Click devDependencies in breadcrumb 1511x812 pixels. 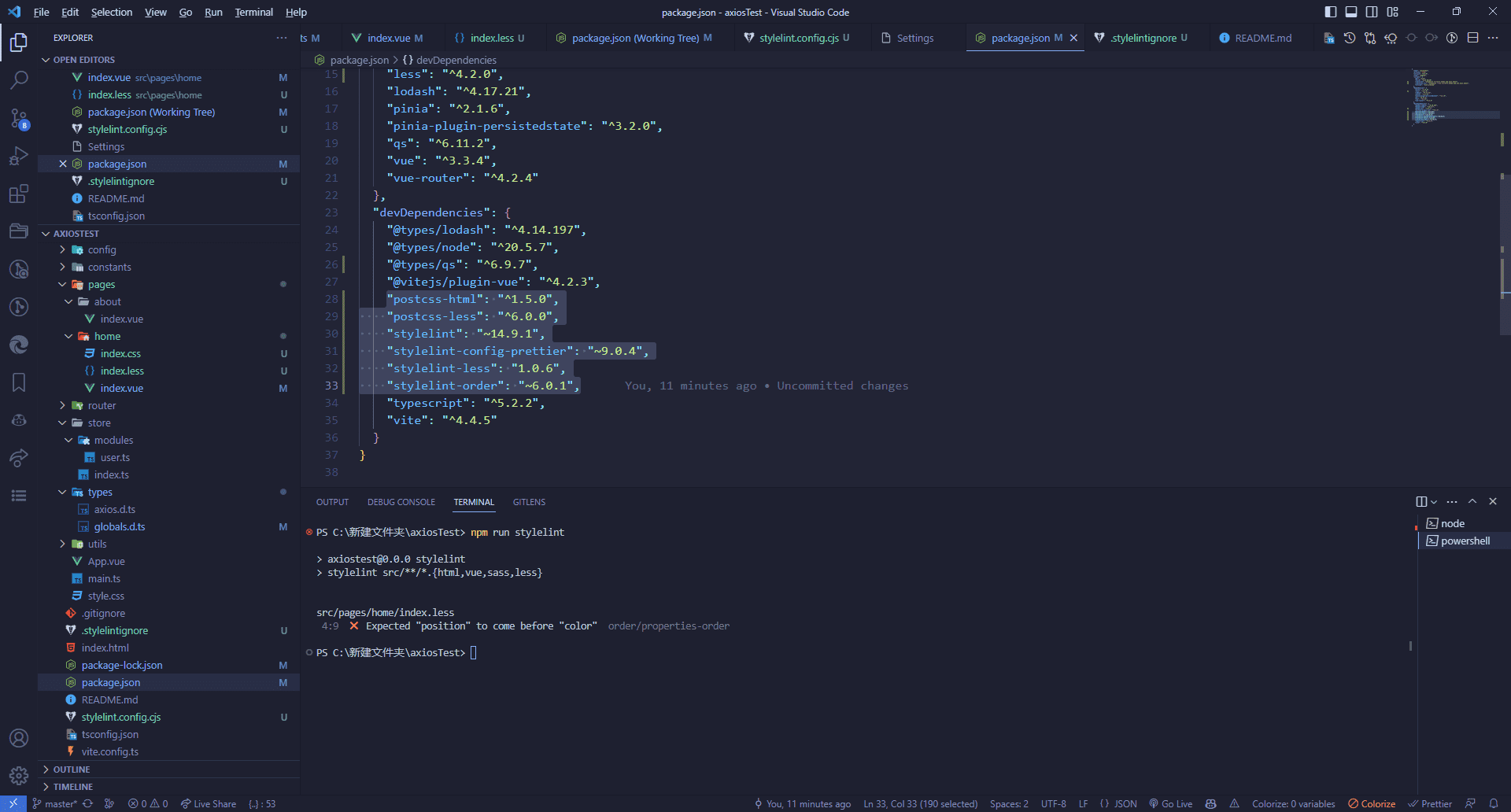tap(456, 60)
